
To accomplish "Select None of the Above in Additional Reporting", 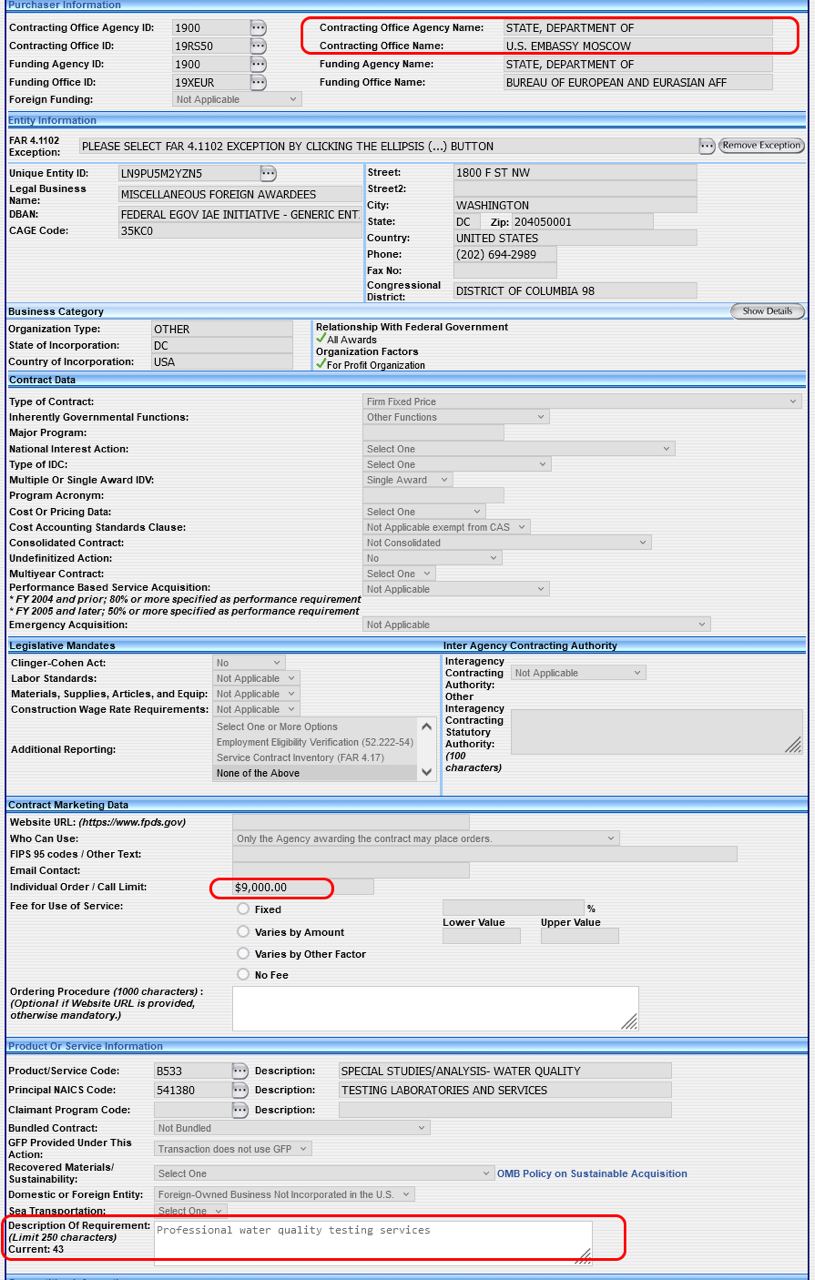I will click(x=315, y=773).
